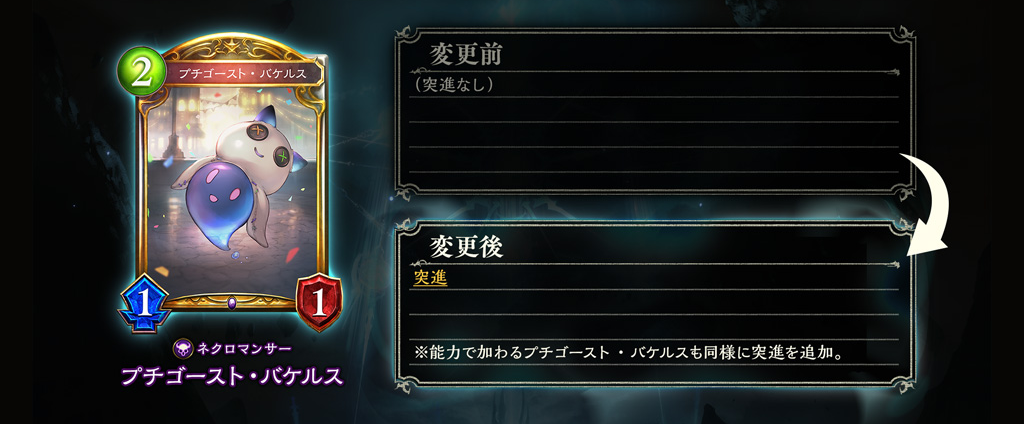
Task: Select the 変更後 panel heading
Action: pyautogui.click(x=466, y=248)
